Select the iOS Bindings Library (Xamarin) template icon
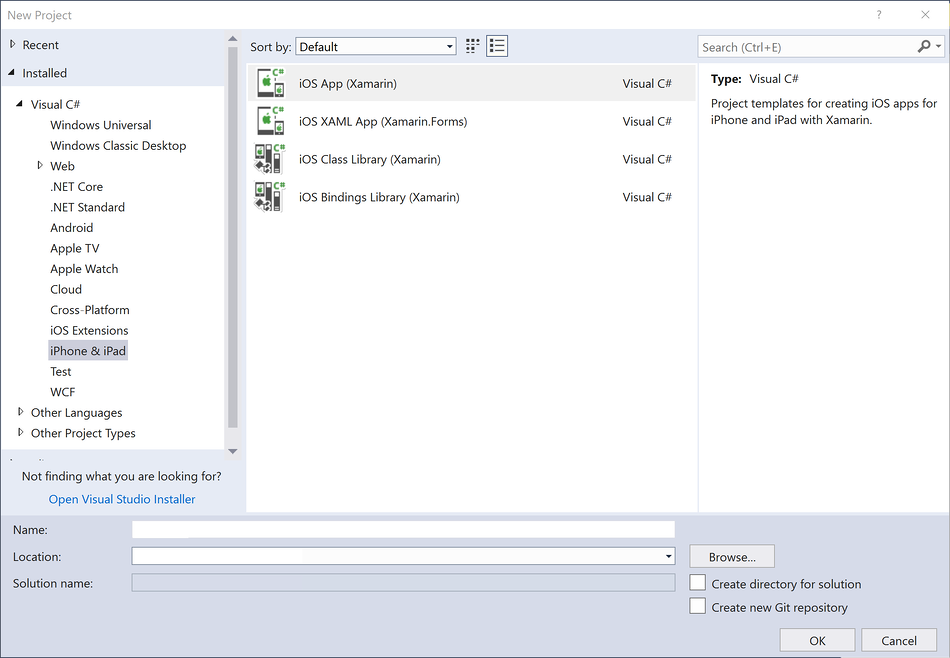This screenshot has height=658, width=950. (270, 197)
